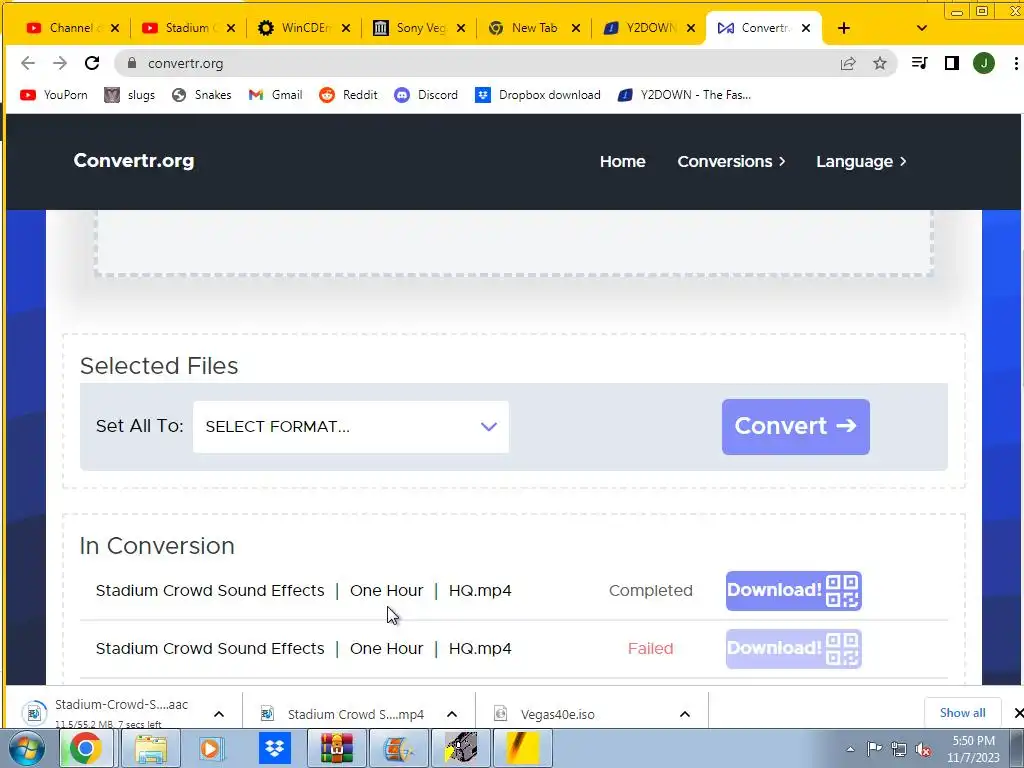The width and height of the screenshot is (1024, 768).
Task: Click the Convertr.org site logo
Action: click(134, 161)
